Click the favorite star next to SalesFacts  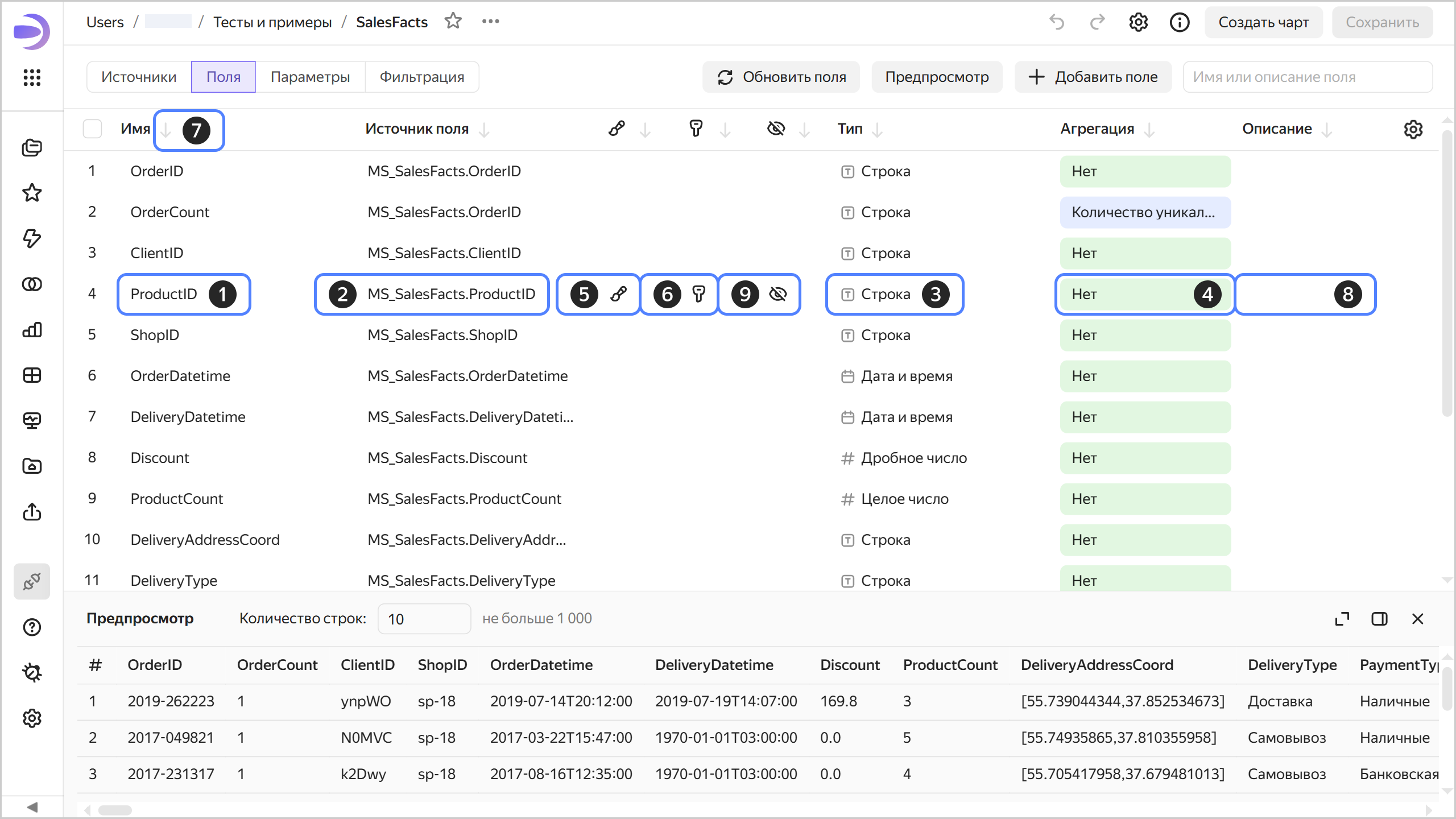click(453, 22)
